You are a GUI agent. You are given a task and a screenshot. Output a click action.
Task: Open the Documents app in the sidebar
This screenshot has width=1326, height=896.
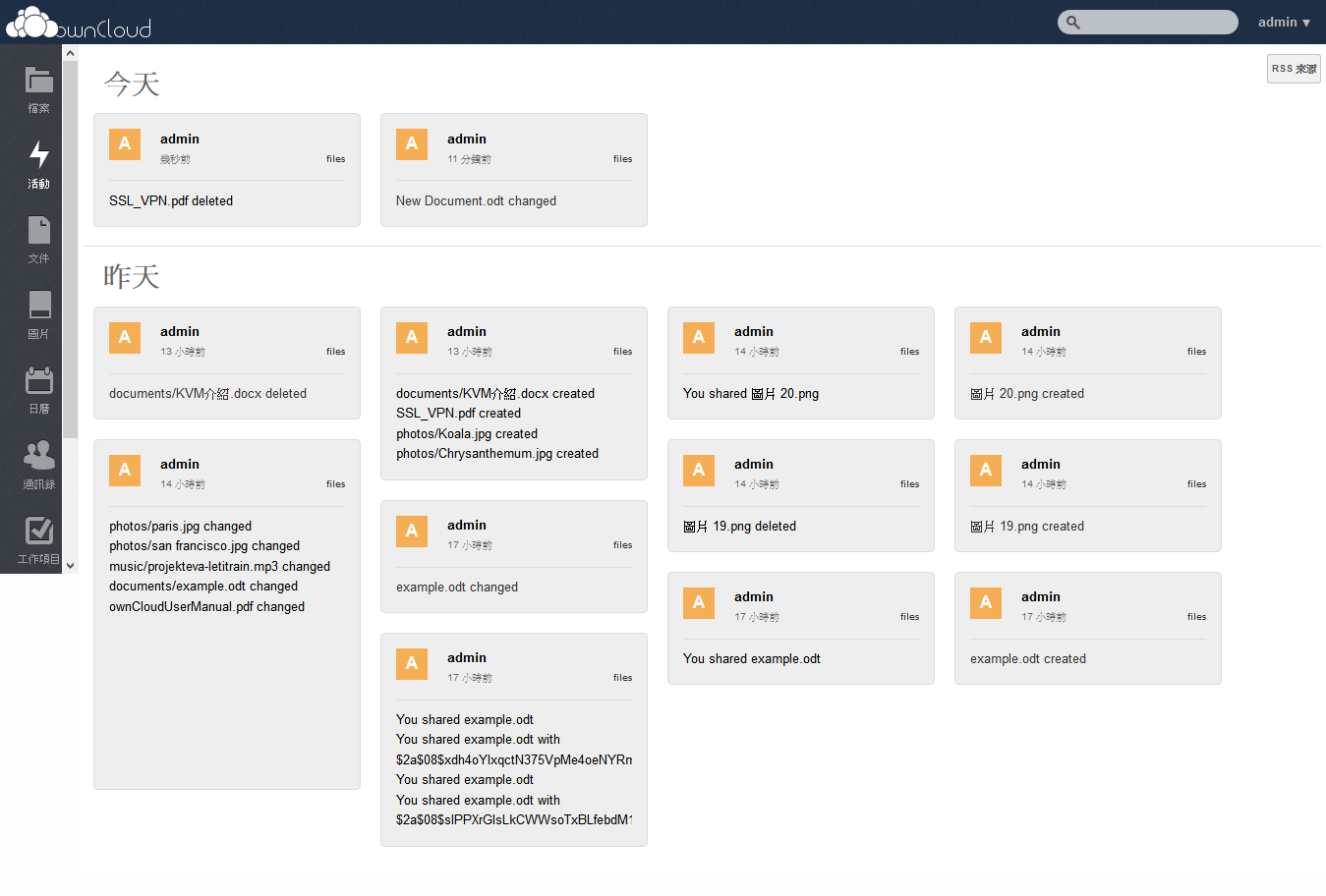click(38, 240)
